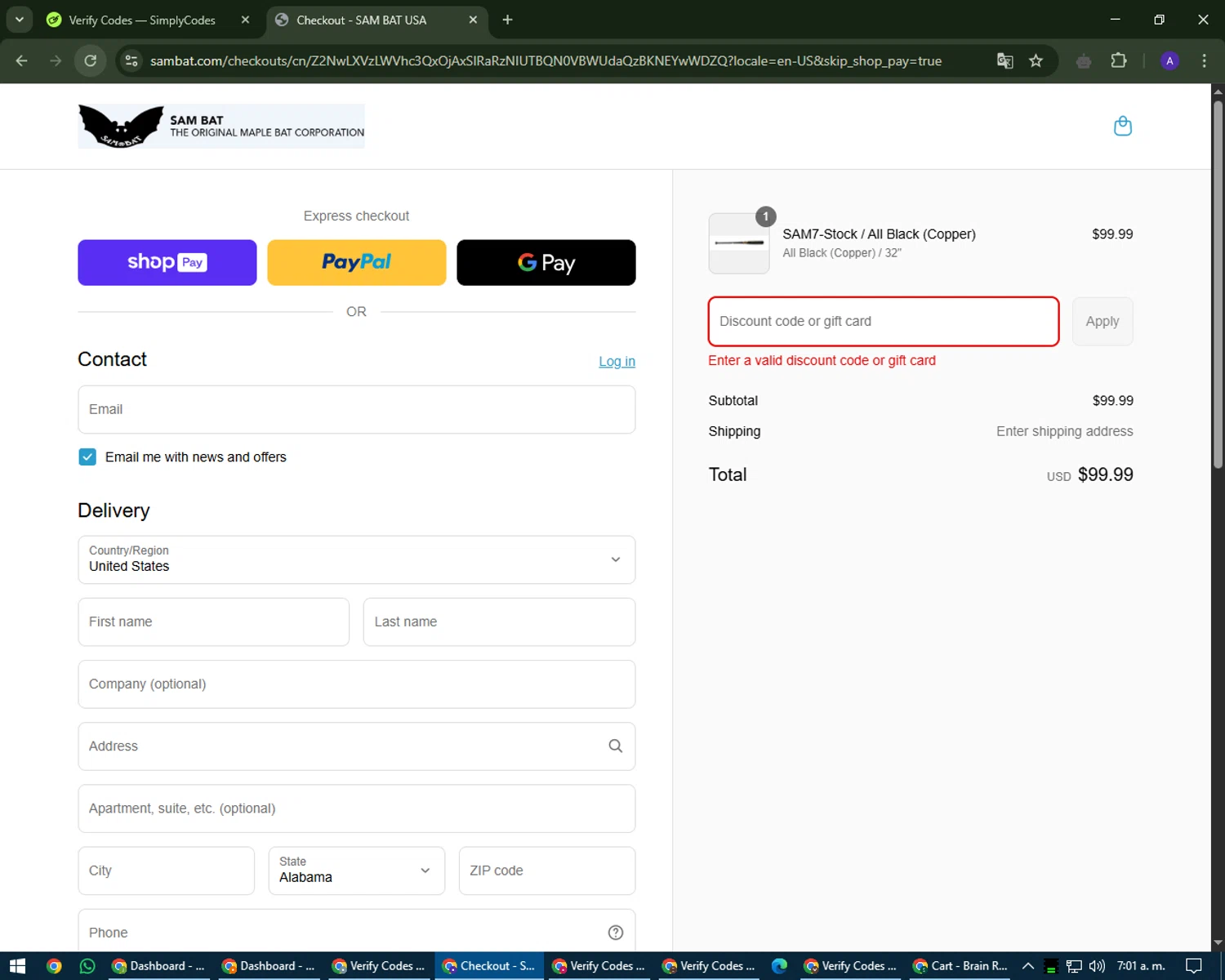Click the Log in link
The width and height of the screenshot is (1225, 980).
click(x=617, y=361)
